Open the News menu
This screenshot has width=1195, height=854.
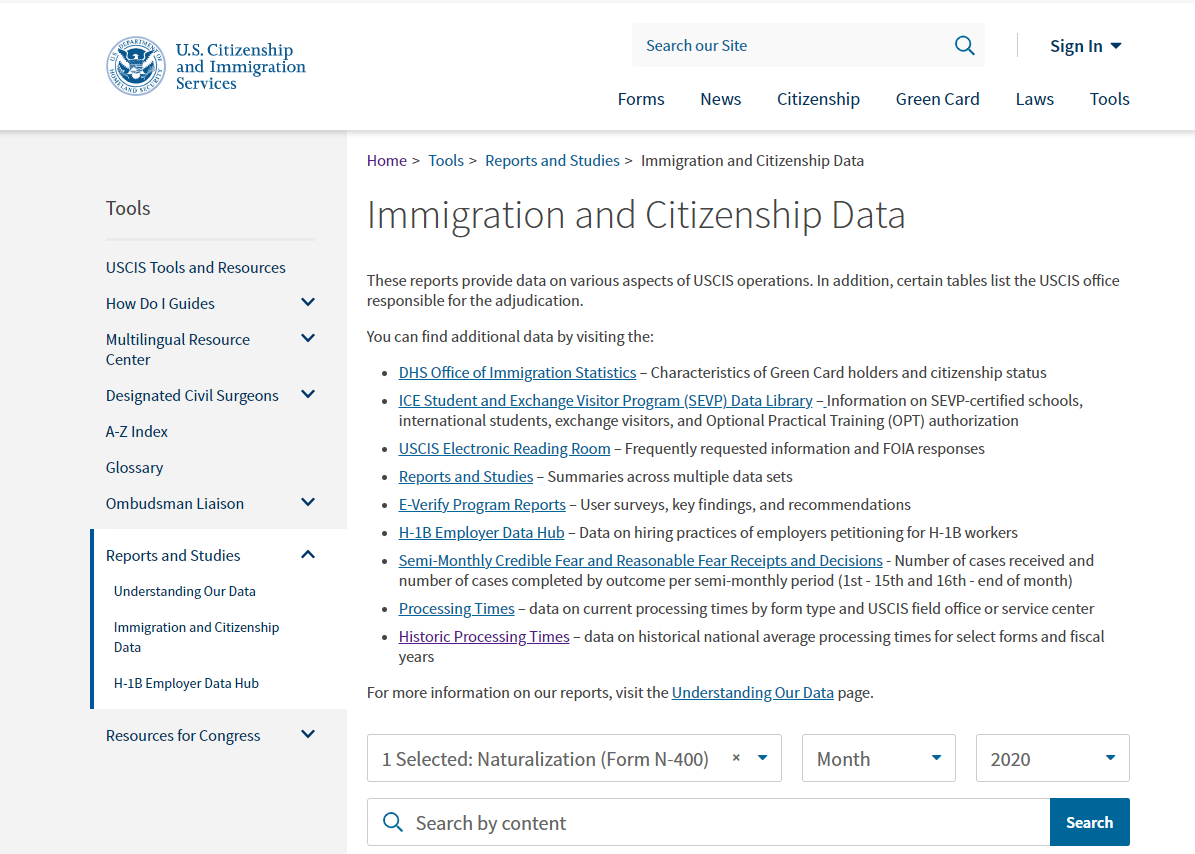720,99
